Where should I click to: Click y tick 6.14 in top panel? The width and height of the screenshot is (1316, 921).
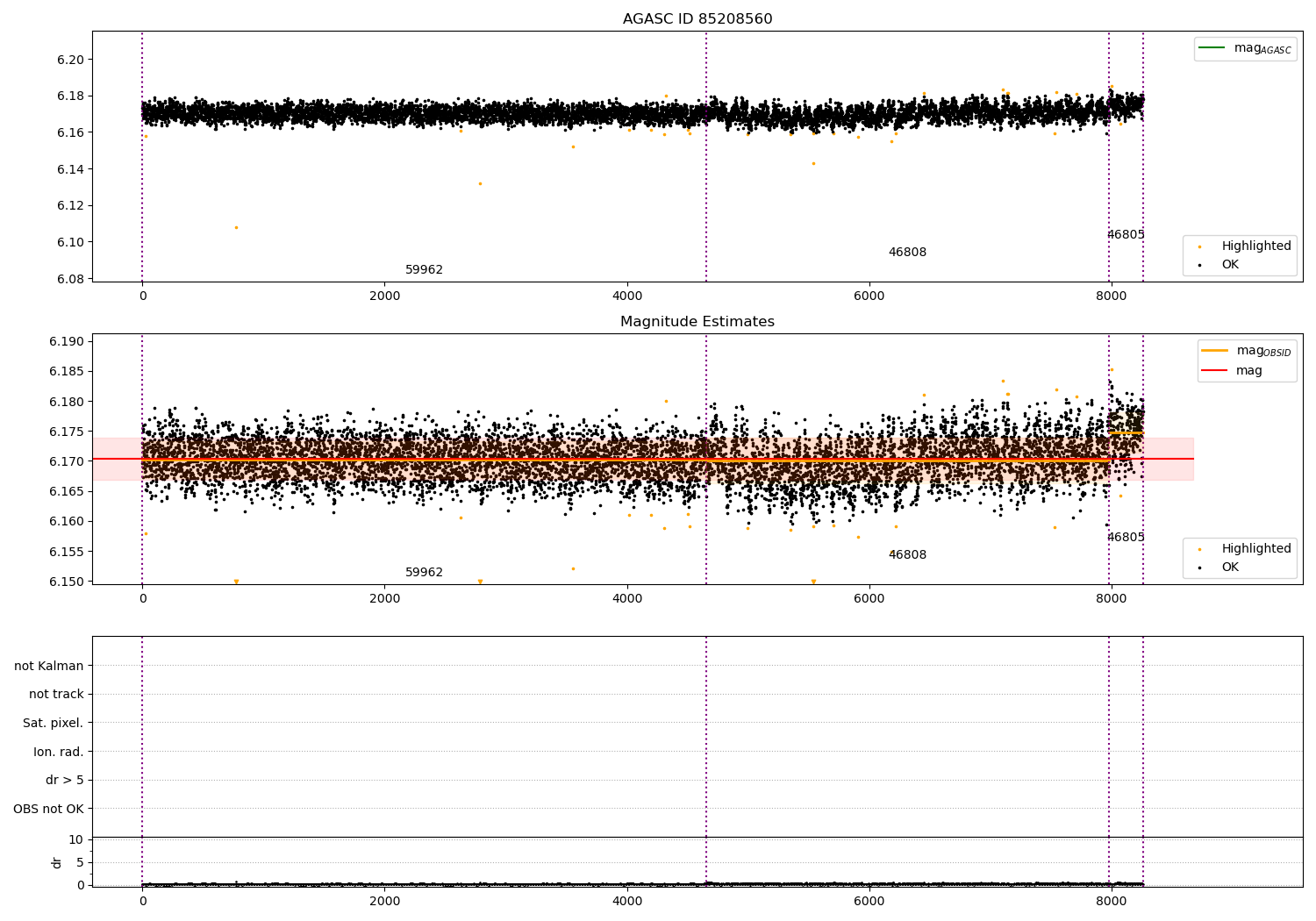click(x=71, y=169)
